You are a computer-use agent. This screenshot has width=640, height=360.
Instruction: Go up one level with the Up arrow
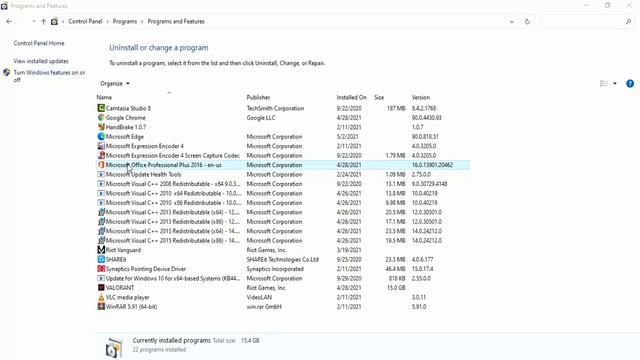click(x=43, y=22)
